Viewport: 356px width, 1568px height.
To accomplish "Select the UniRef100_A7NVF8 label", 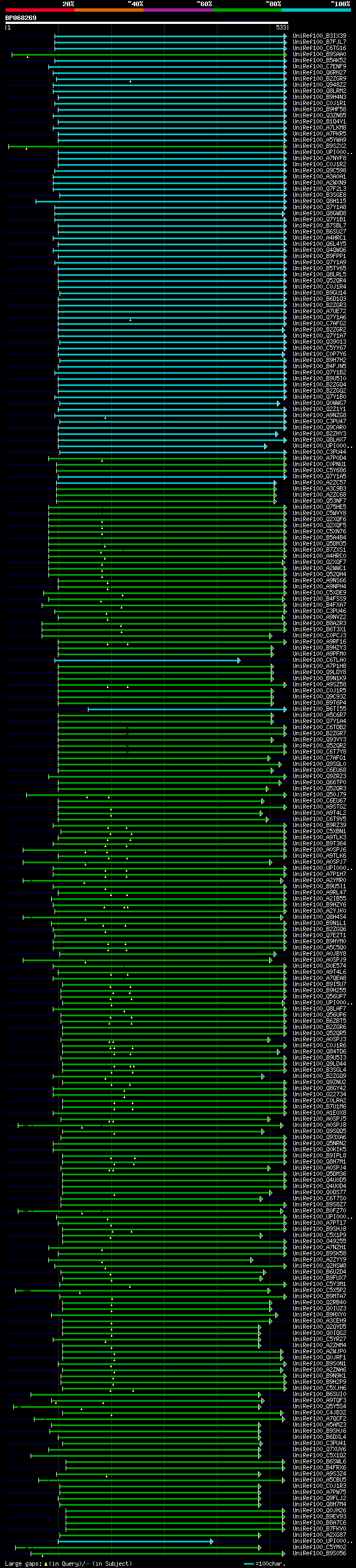I will (x=319, y=159).
